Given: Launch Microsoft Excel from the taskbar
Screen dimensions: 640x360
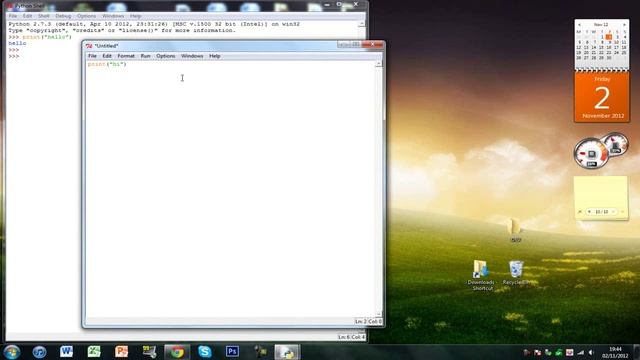Looking at the screenshot, I should coord(94,351).
